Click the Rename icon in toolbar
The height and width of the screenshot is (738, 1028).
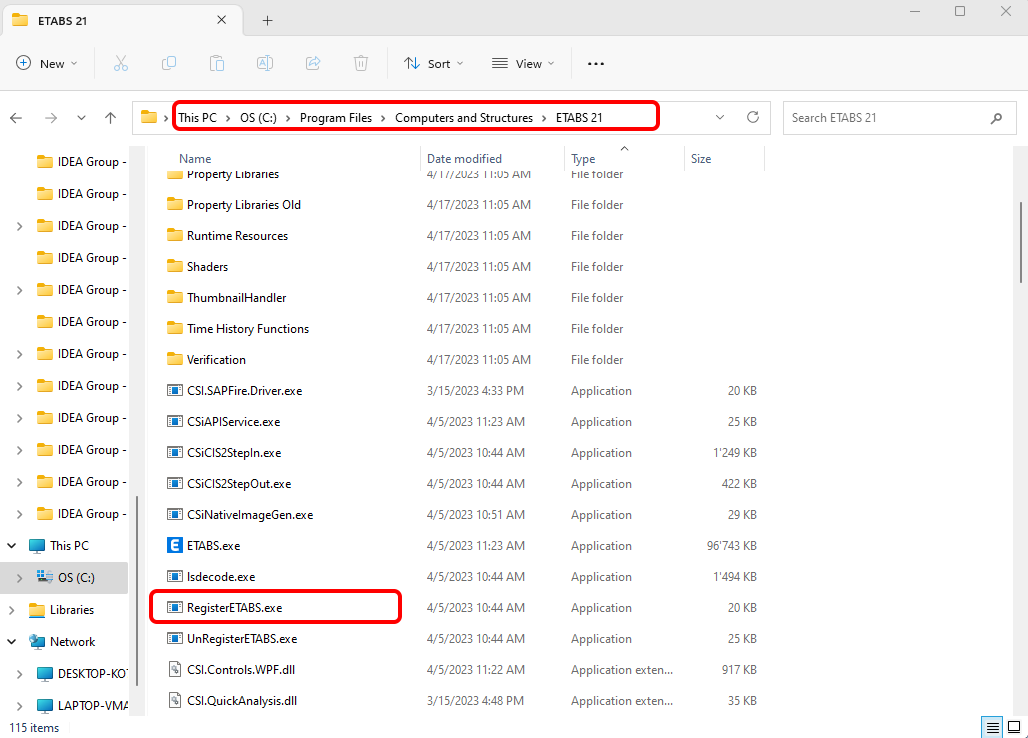(265, 63)
